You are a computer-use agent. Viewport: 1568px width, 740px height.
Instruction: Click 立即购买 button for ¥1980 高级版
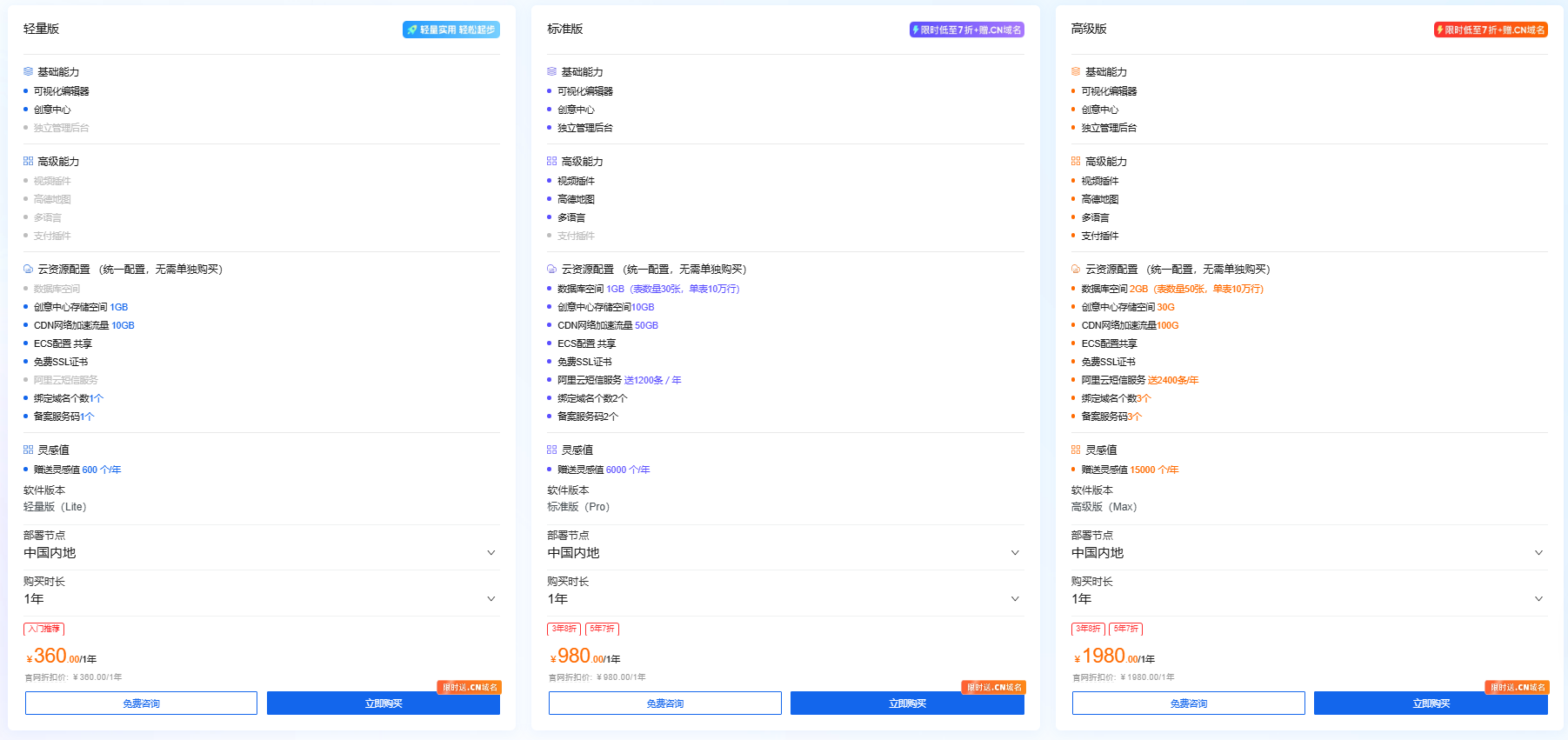[1431, 703]
